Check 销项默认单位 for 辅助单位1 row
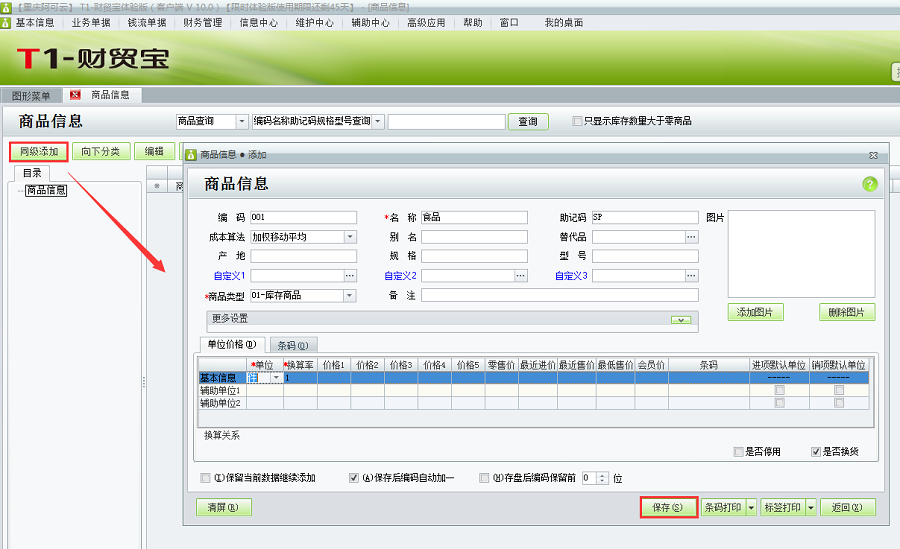This screenshot has width=900, height=549. pyautogui.click(x=839, y=391)
